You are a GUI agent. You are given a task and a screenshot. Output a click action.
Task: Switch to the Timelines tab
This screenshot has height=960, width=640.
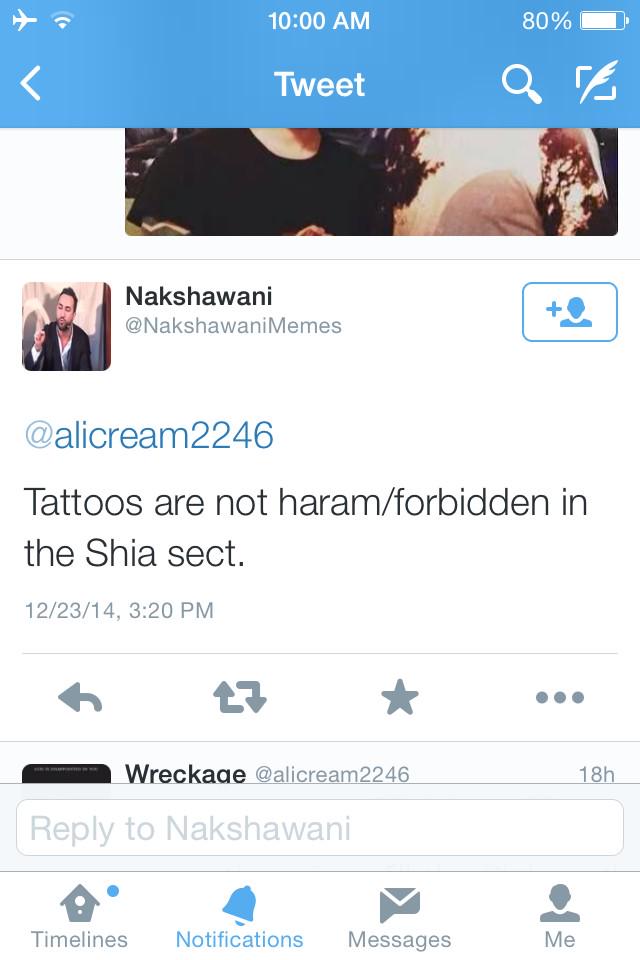pos(80,917)
